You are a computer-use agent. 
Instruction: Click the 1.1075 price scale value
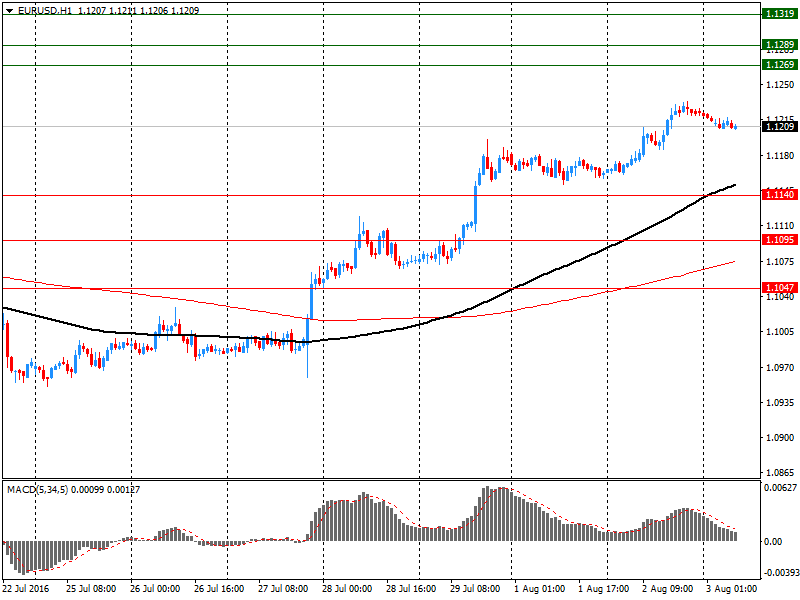780,262
